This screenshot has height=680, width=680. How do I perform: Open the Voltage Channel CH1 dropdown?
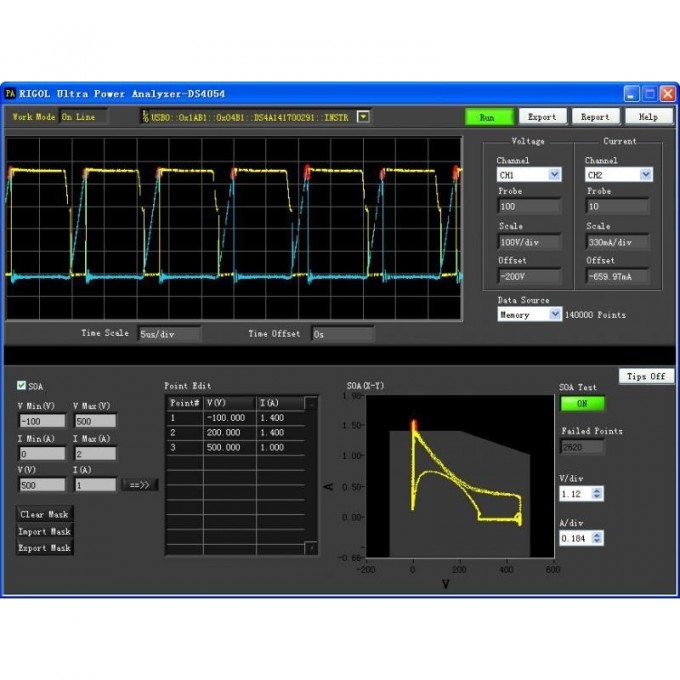529,175
